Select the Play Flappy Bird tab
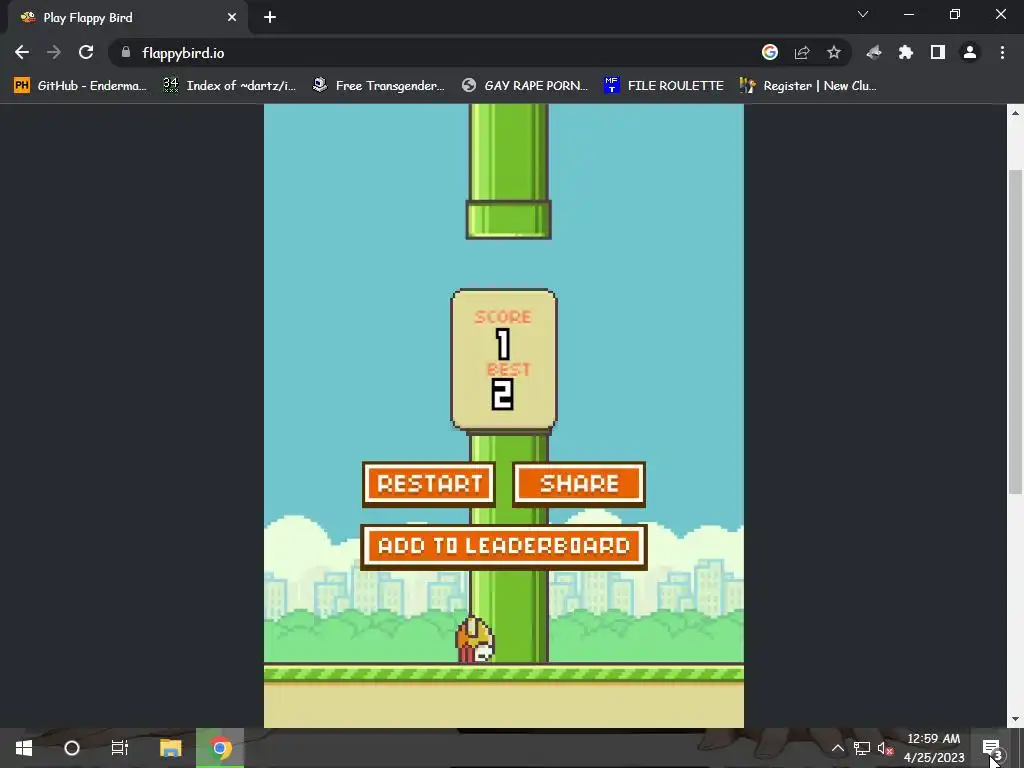The image size is (1024, 768). [x=128, y=18]
